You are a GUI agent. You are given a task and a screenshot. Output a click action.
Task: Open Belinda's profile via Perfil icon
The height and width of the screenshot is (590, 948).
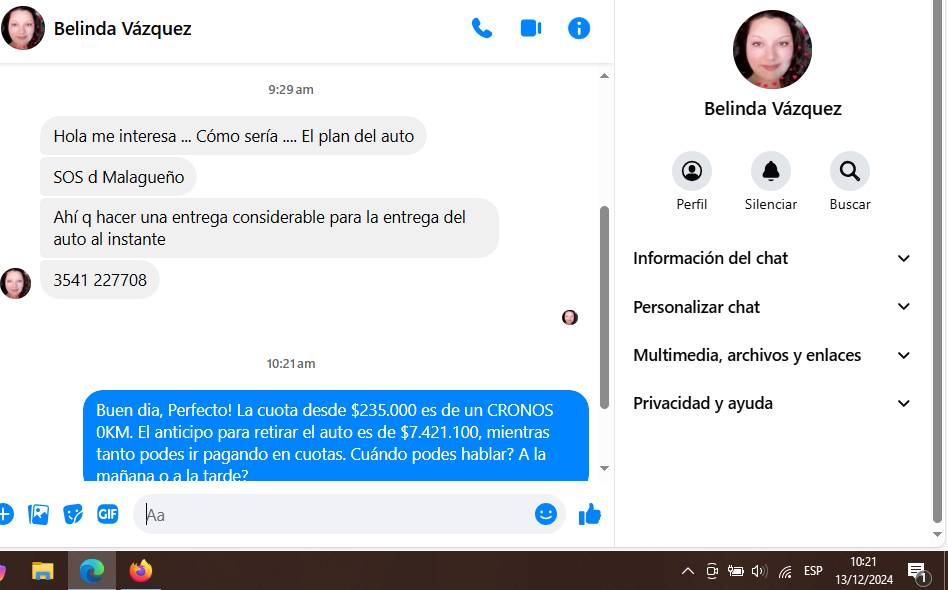pos(691,171)
